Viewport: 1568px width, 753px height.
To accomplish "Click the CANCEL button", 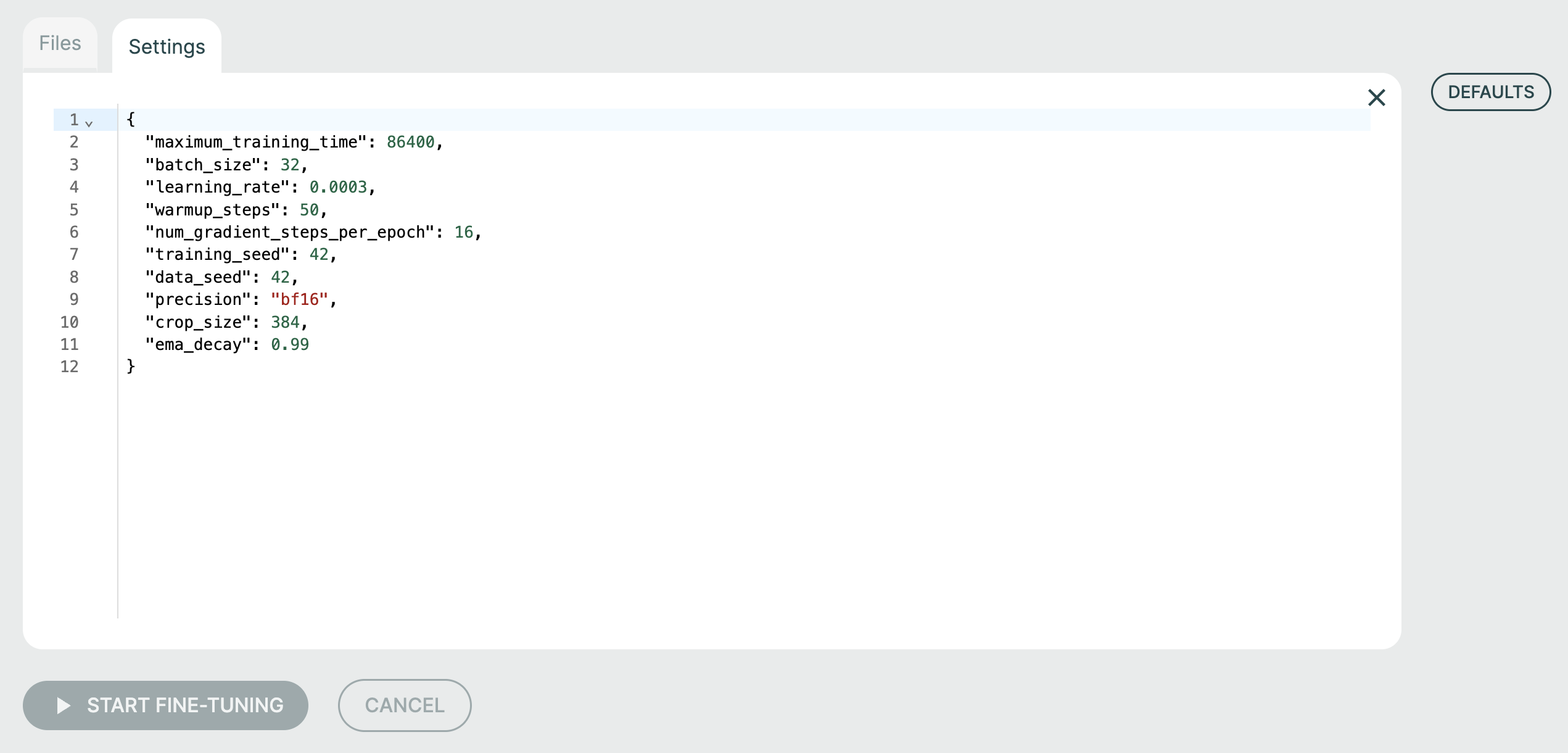I will (x=405, y=705).
